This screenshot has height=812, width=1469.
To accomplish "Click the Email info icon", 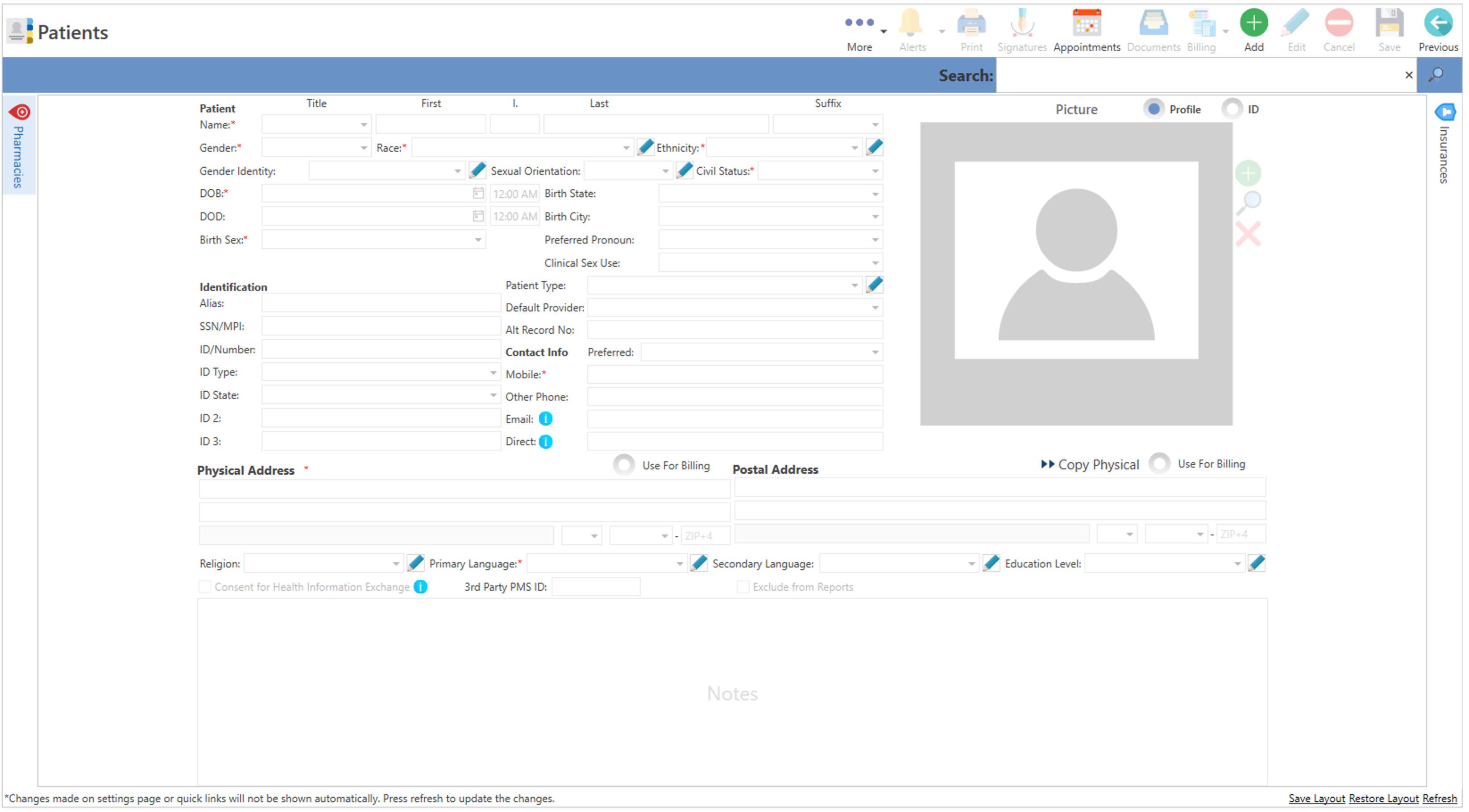I will 546,419.
